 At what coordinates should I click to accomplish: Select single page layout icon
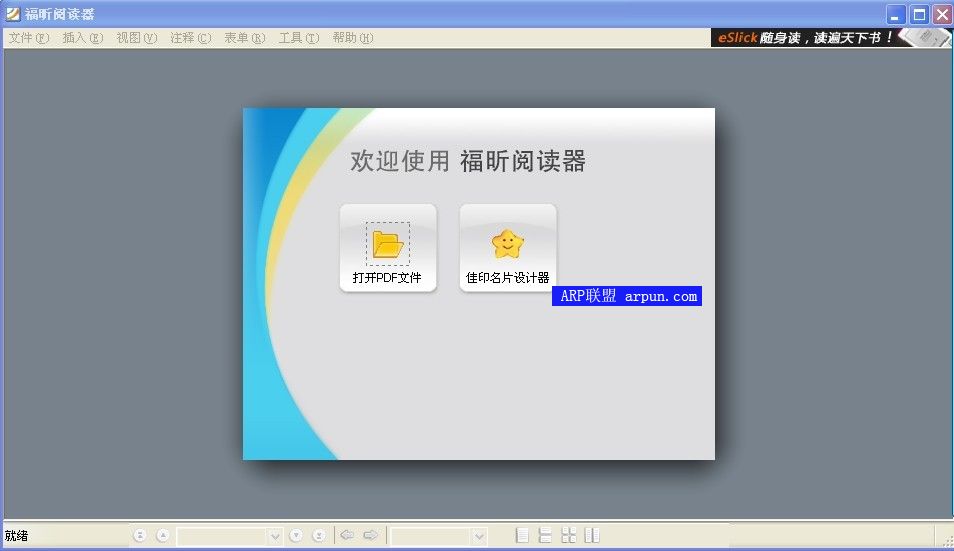[522, 535]
